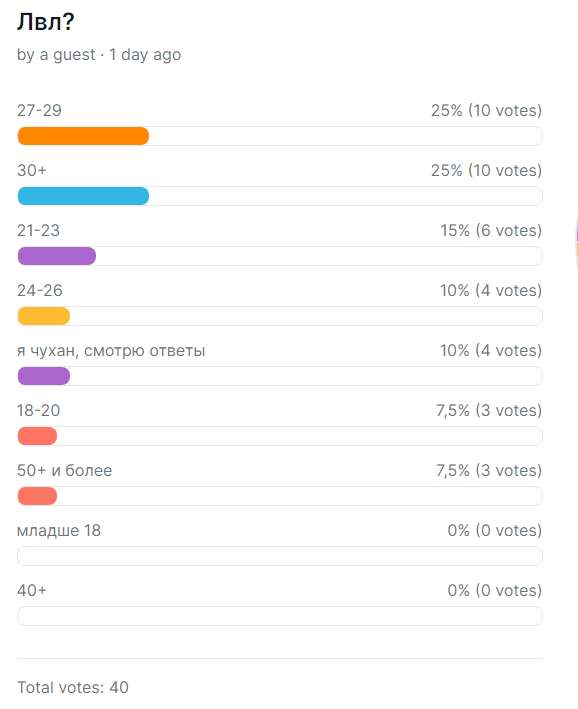578x709 pixels.
Task: Click the red 18-20 result bar
Action: click(x=37, y=436)
